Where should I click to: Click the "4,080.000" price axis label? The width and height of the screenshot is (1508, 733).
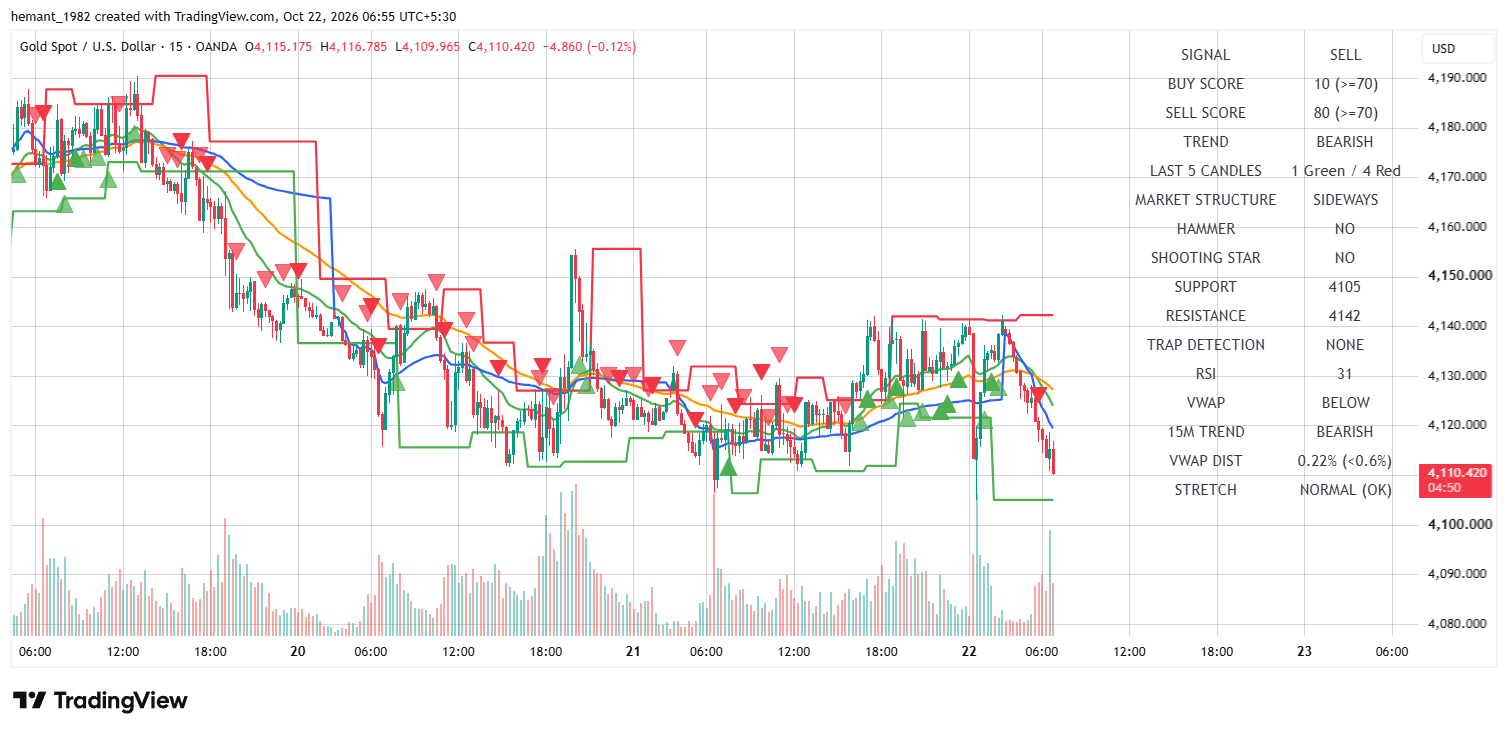tap(1456, 624)
